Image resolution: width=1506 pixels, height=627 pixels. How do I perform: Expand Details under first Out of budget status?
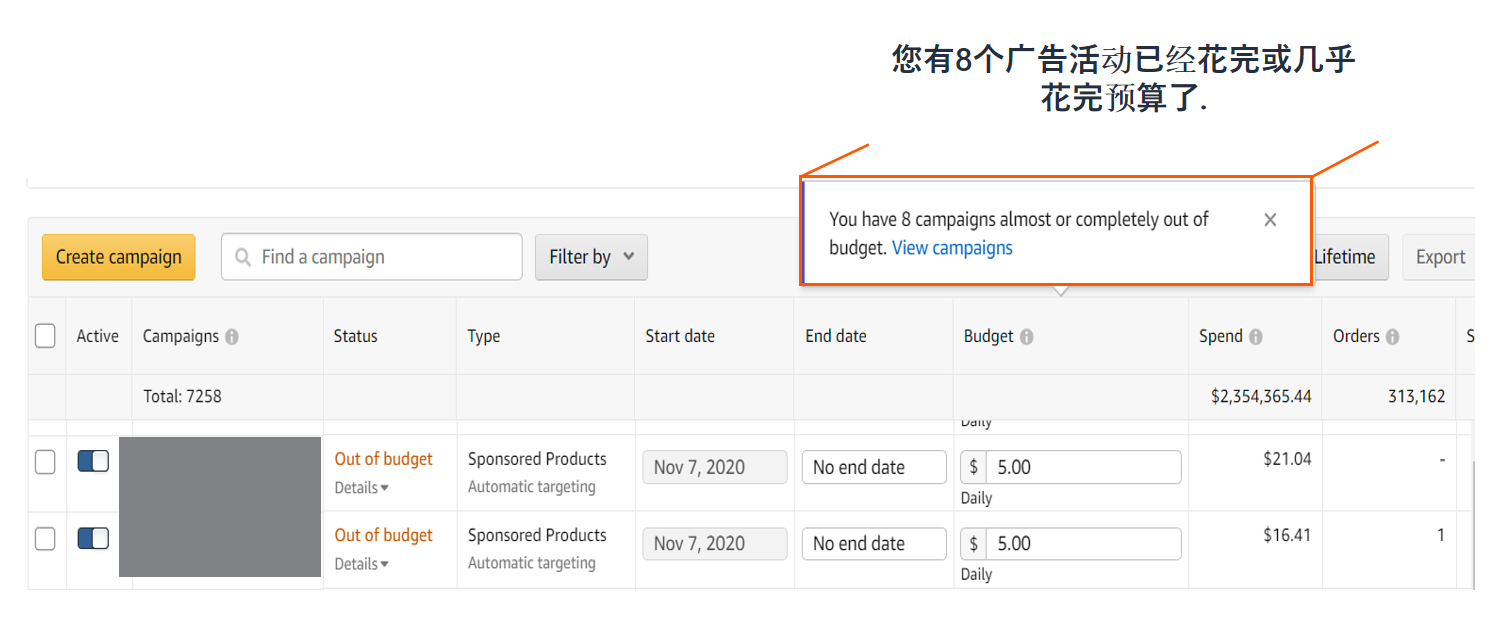(362, 488)
